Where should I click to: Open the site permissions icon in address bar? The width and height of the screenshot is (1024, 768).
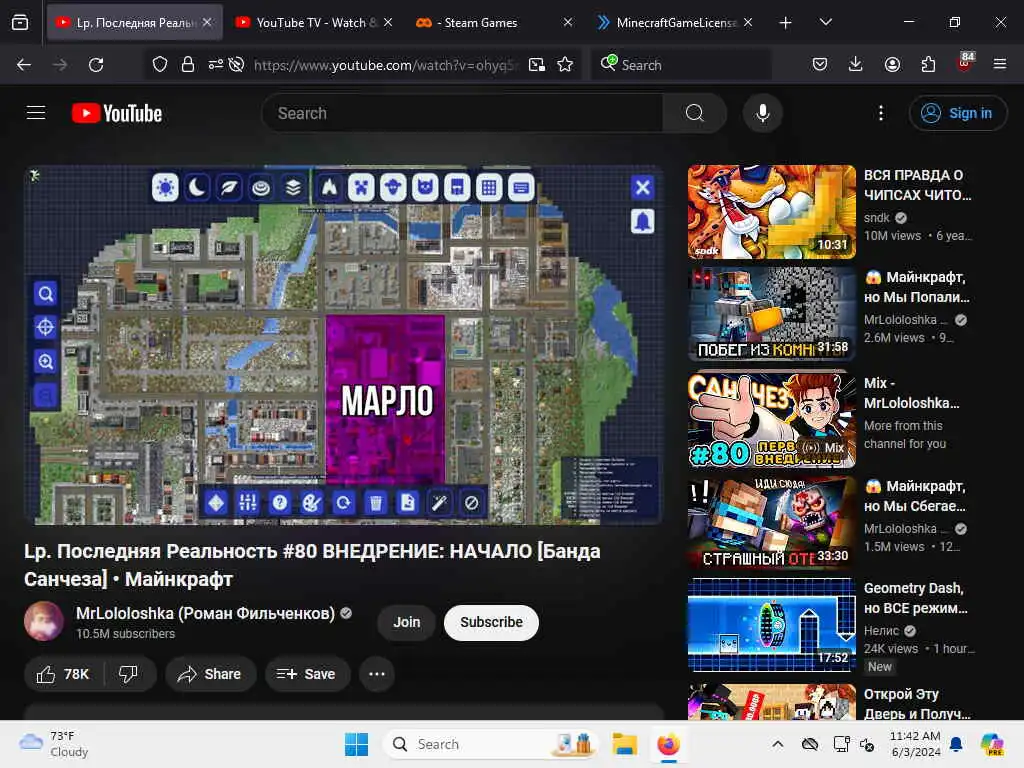215,65
